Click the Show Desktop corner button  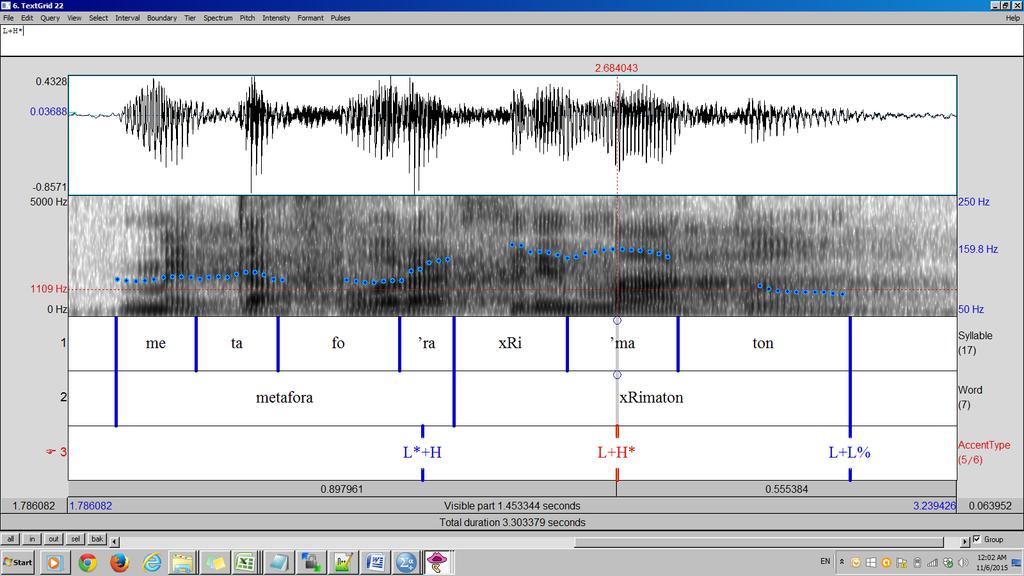1017,562
